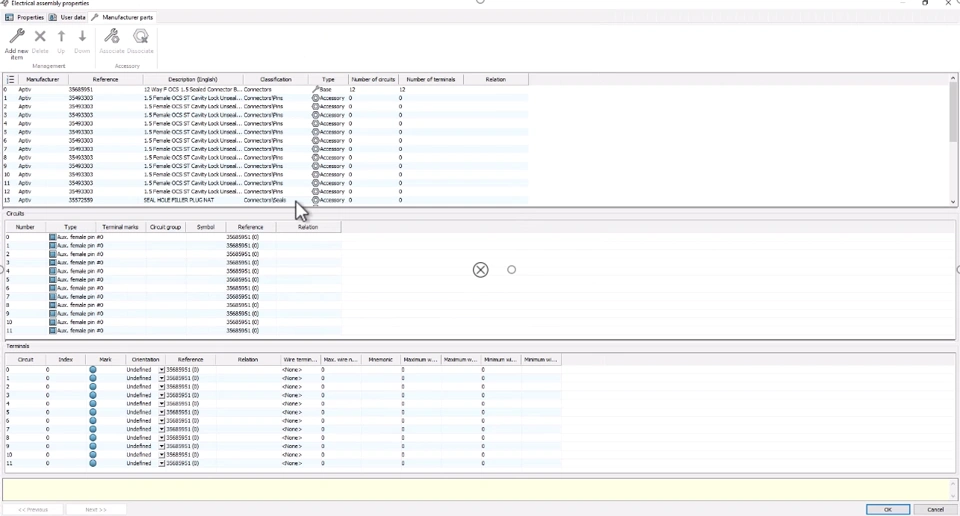The height and width of the screenshot is (516, 960).
Task: Click Mnemonic column header in Terminals table
Action: click(380, 360)
